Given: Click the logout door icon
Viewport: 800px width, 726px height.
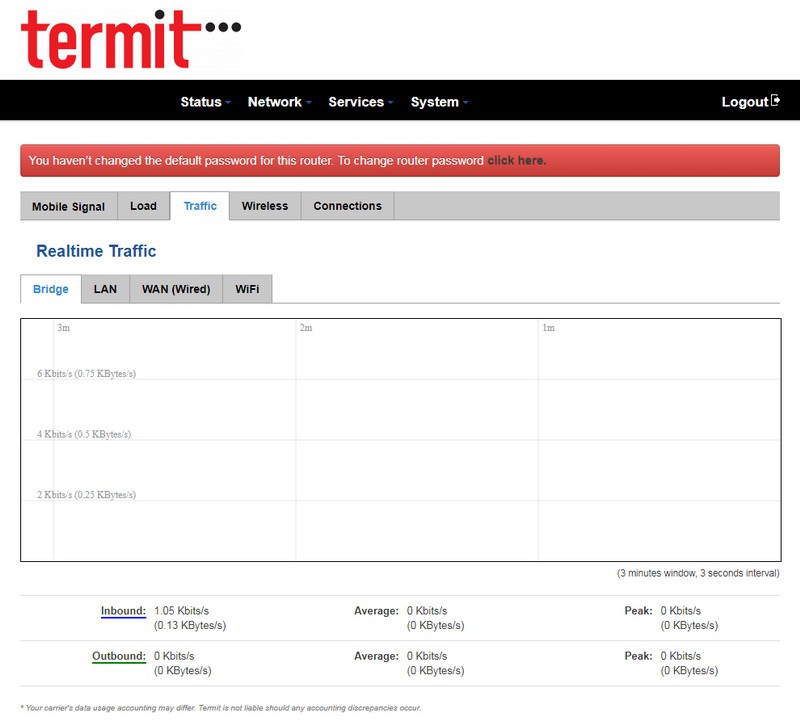Looking at the screenshot, I should point(775,101).
